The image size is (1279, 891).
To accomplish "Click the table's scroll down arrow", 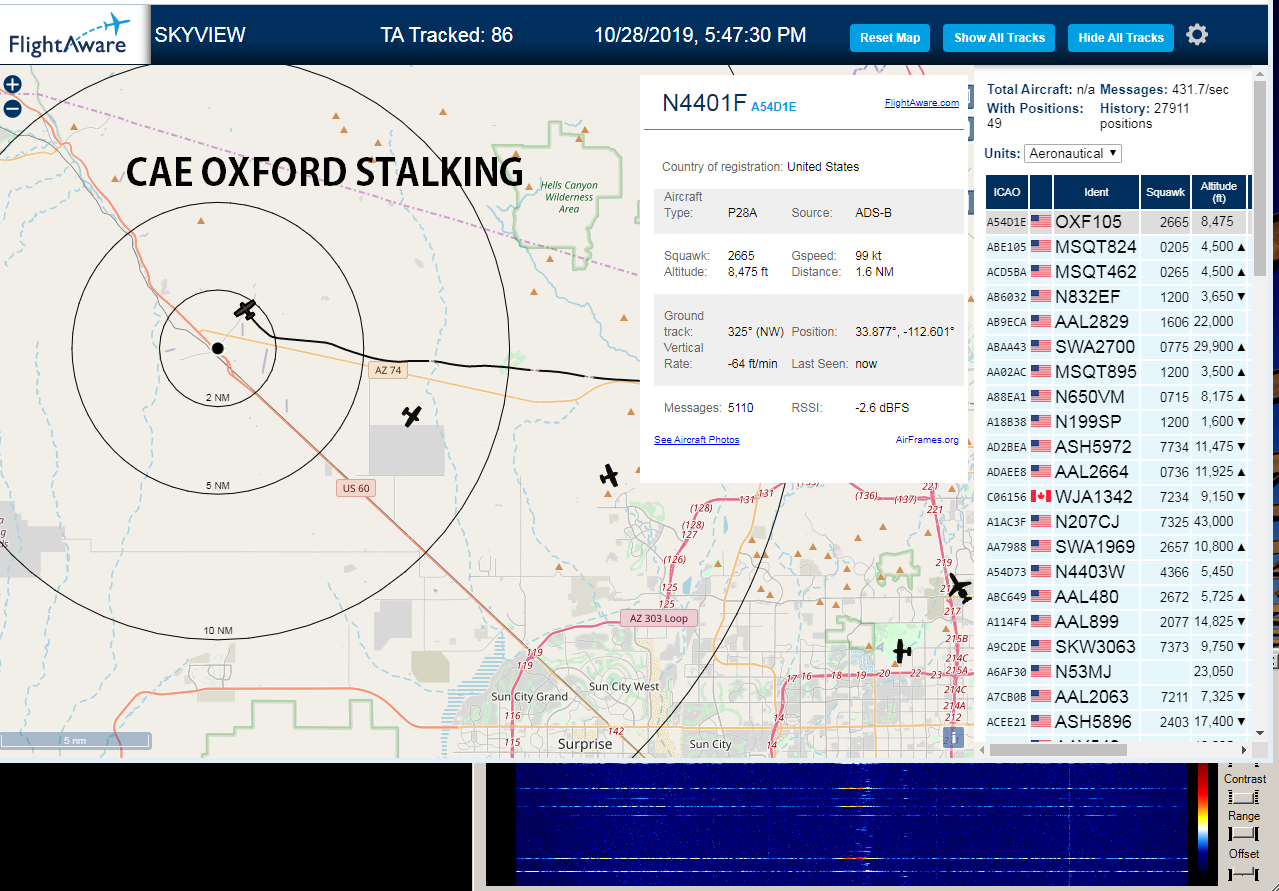I will 1260,731.
